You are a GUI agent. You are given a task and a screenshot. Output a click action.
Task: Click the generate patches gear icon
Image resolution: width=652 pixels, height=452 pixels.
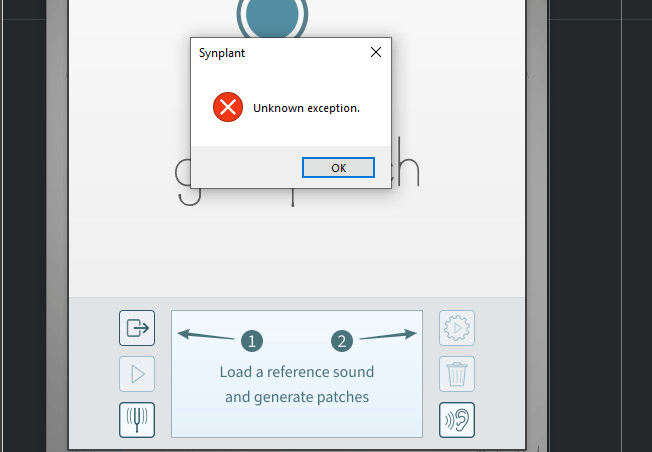coord(457,328)
